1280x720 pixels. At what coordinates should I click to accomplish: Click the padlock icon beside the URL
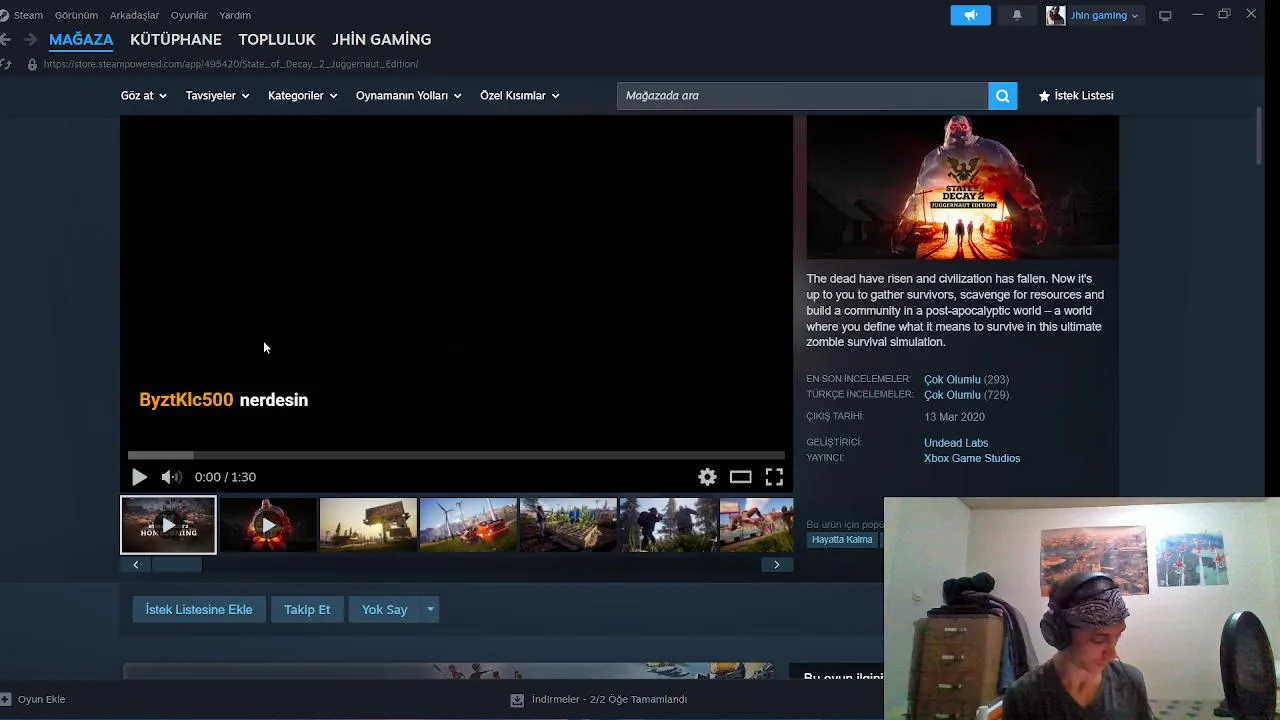32,64
